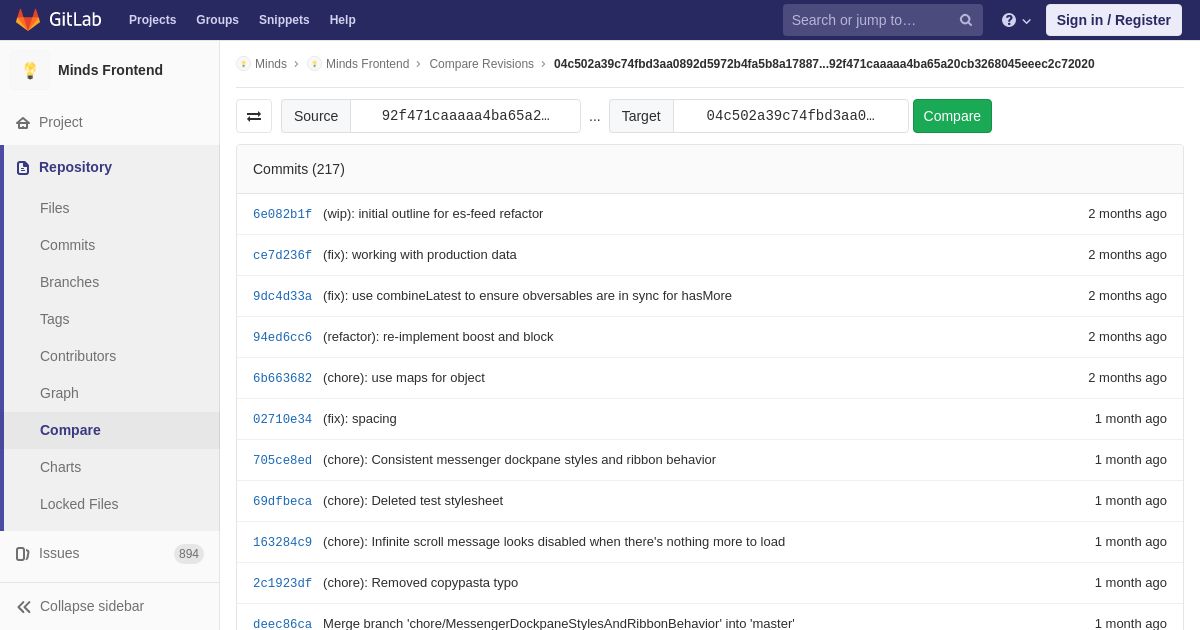
Task: Click the Project home icon in sidebar
Action: coord(23,123)
